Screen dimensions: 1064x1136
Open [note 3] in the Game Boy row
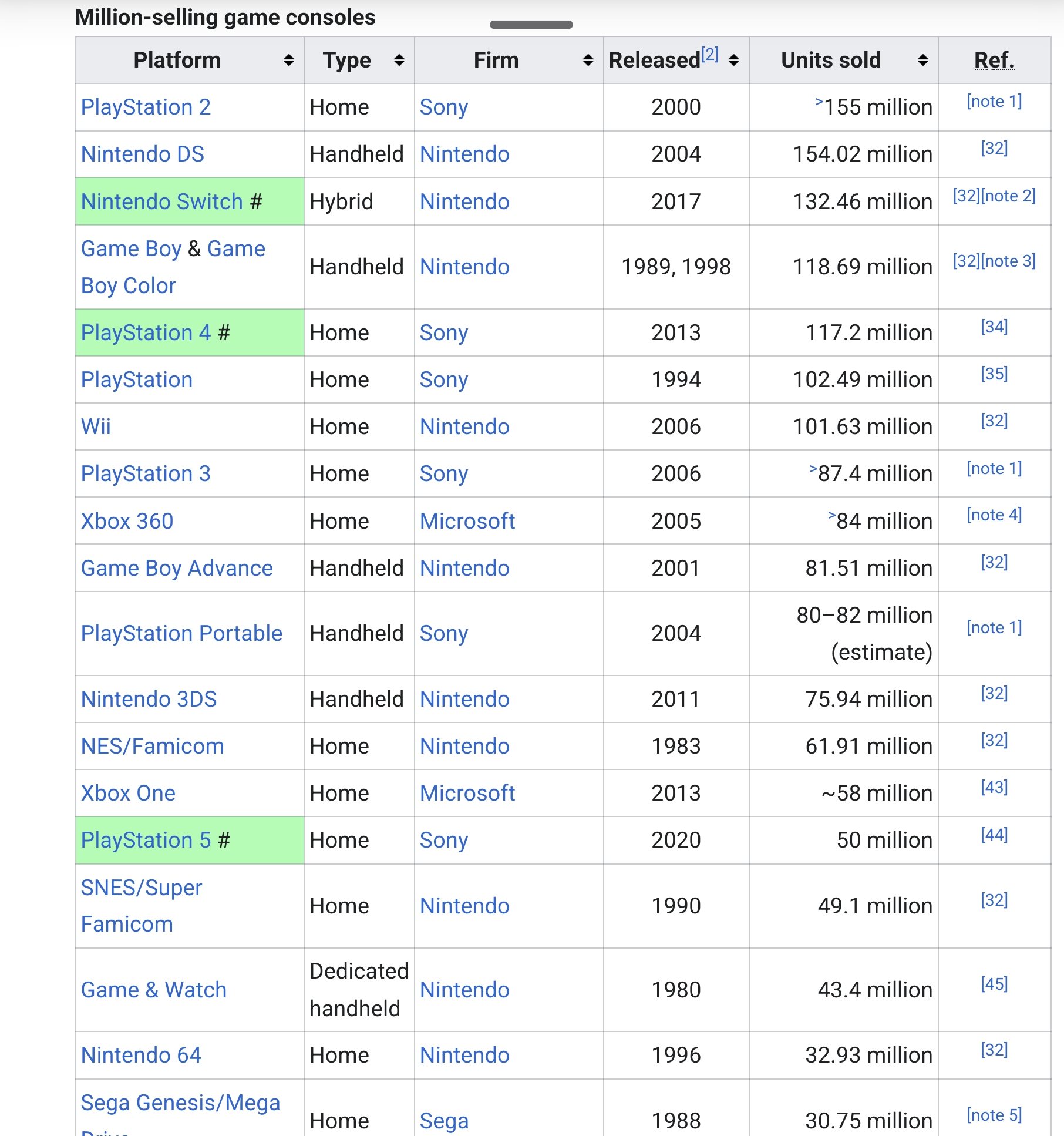(x=1008, y=261)
